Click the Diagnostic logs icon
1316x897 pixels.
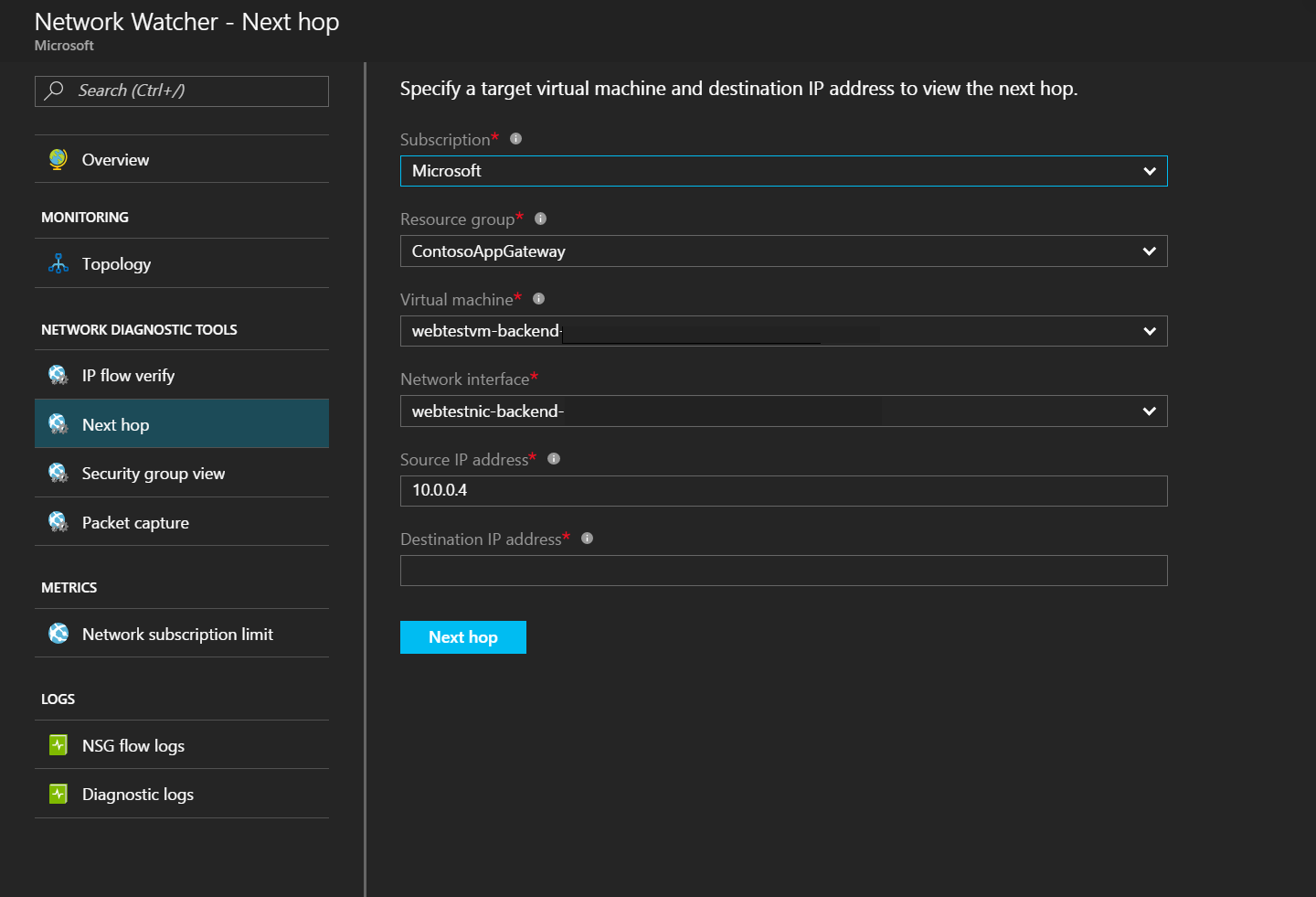click(58, 794)
